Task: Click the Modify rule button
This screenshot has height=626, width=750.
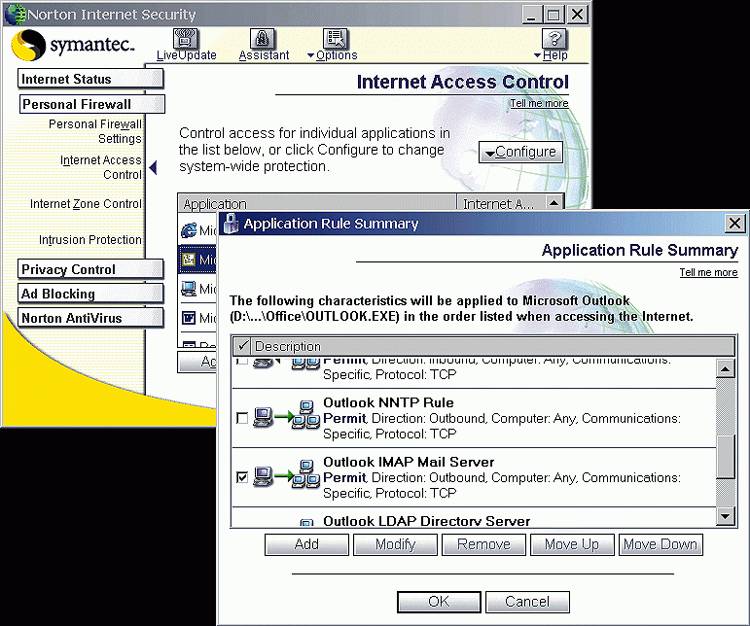Action: point(395,544)
